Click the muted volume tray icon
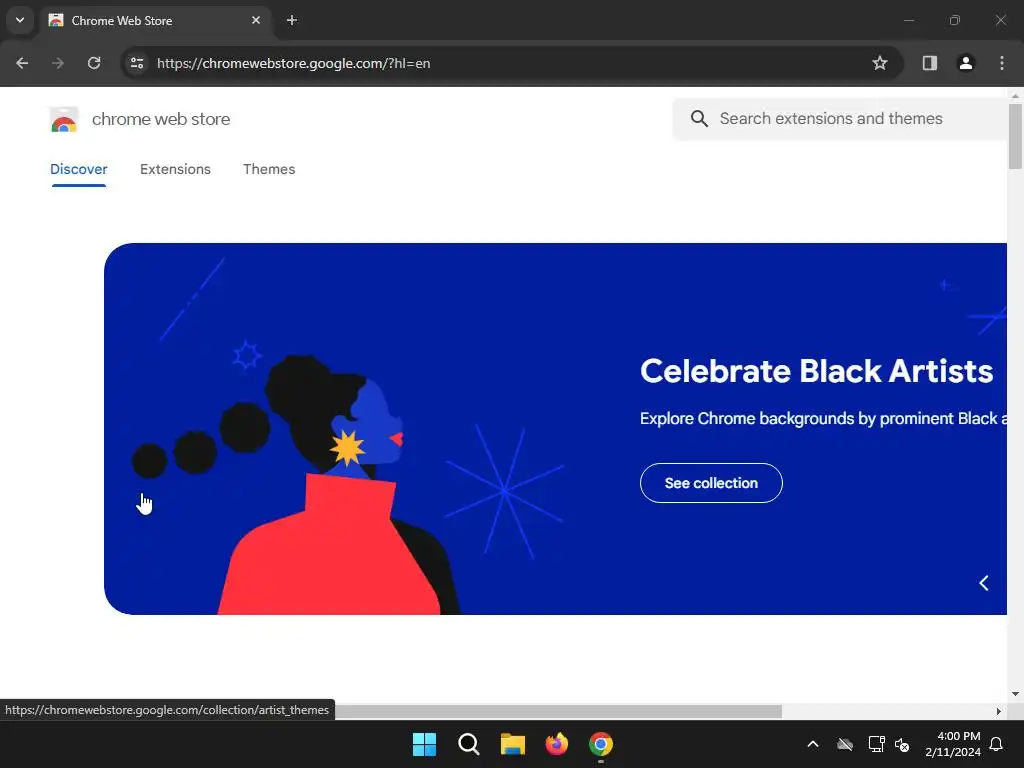The image size is (1024, 768). tap(902, 744)
